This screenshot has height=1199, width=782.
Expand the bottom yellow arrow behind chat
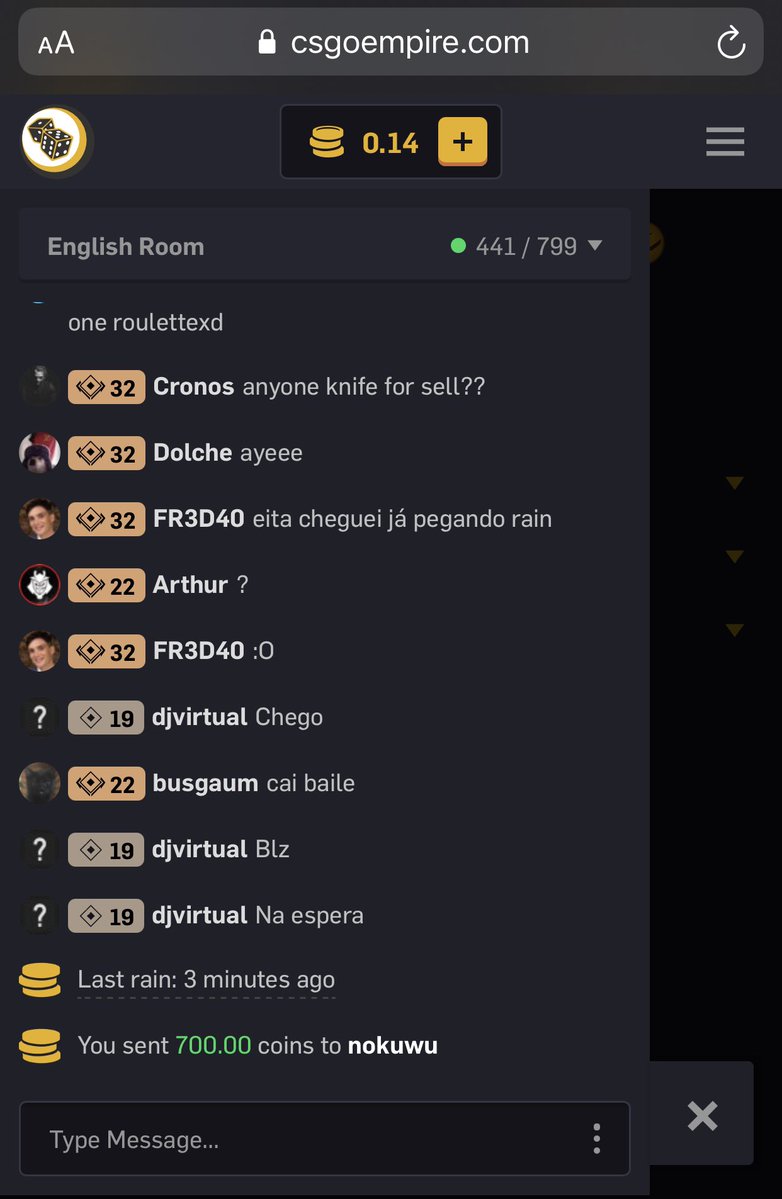pyautogui.click(x=735, y=630)
